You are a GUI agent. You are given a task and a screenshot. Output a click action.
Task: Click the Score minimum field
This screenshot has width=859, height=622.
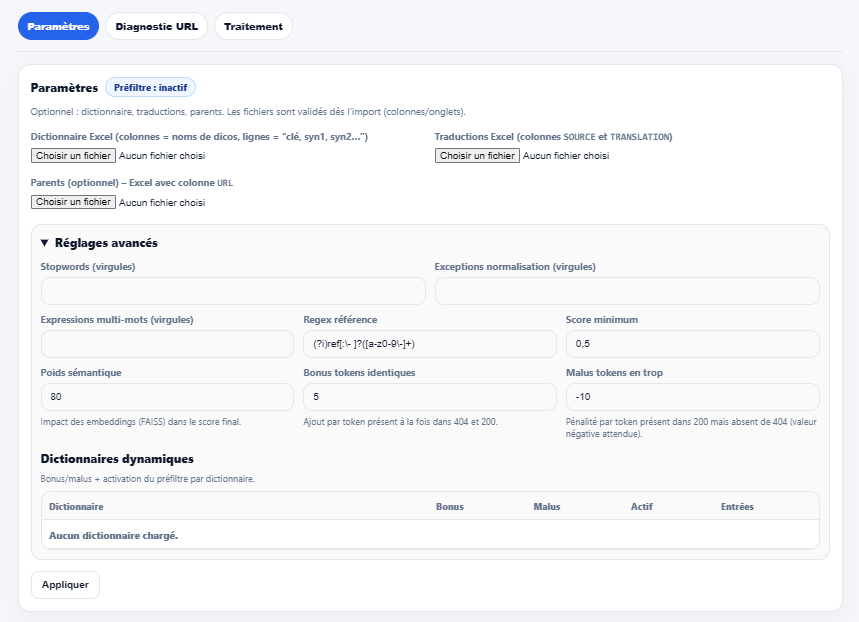pos(692,344)
